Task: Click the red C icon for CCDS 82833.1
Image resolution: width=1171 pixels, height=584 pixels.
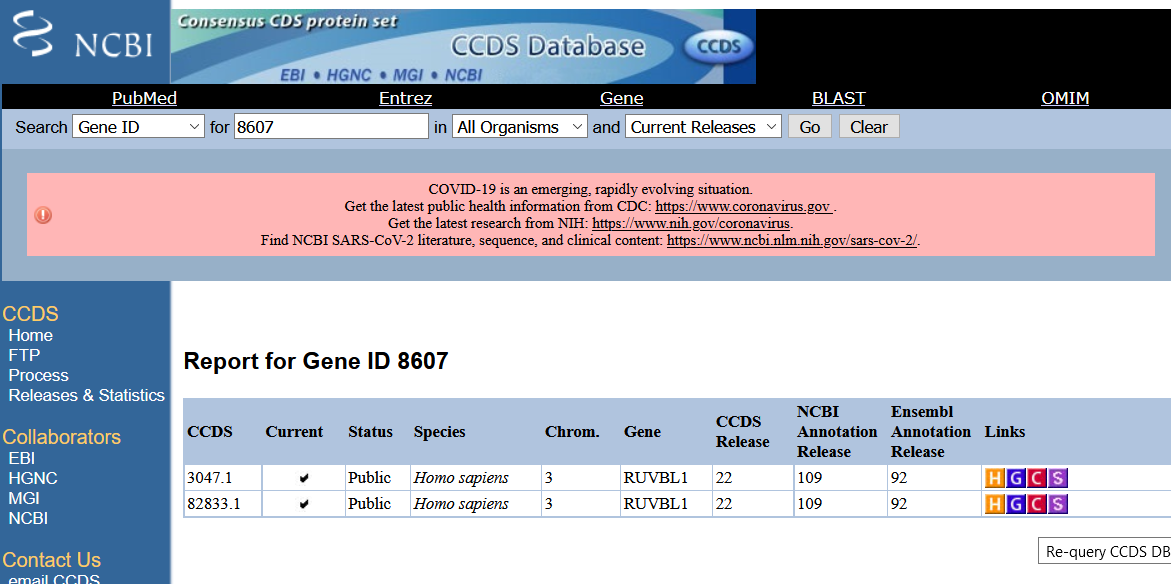Action: (x=1037, y=504)
